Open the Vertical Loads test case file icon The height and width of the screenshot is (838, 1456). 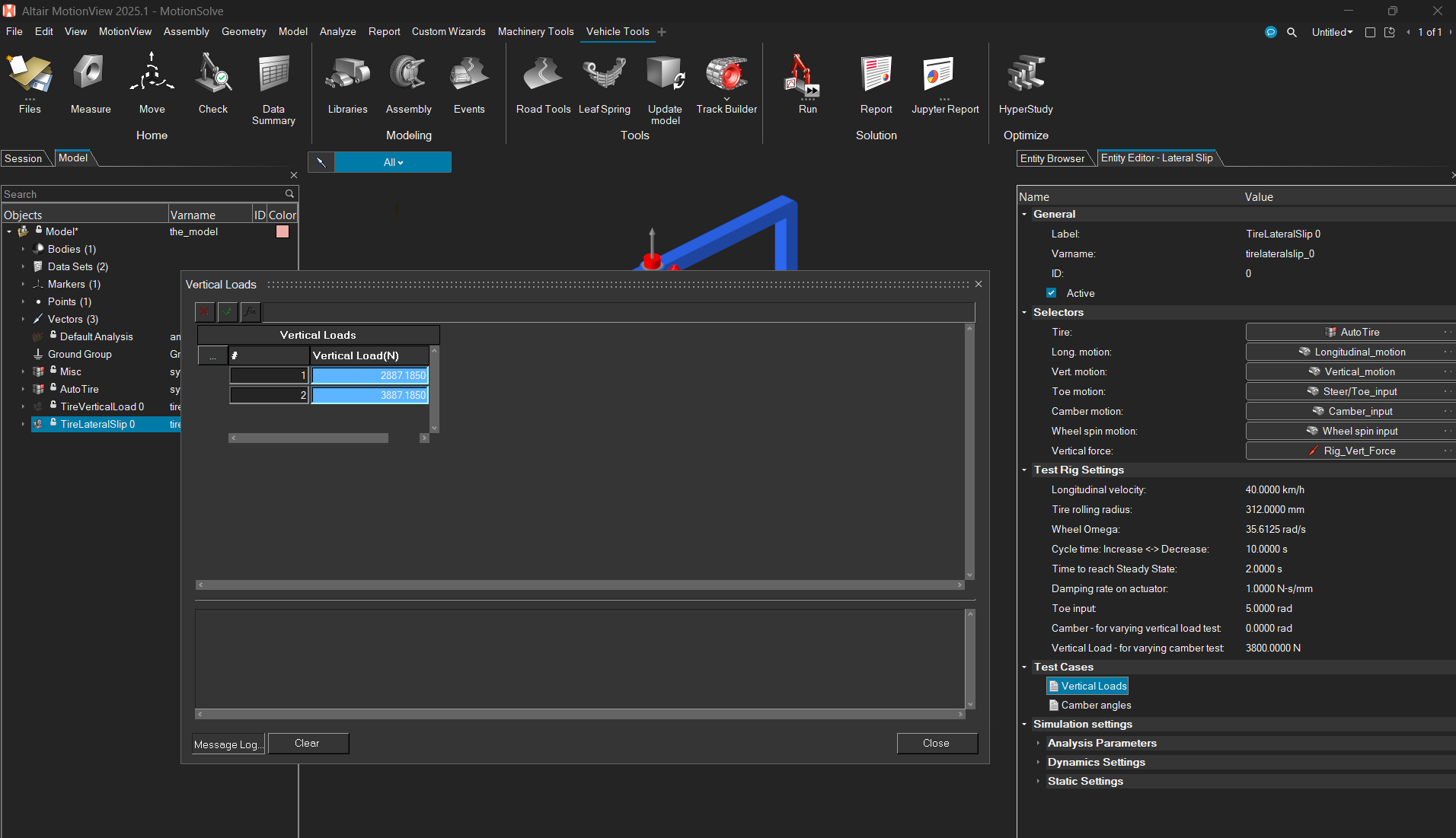(x=1054, y=686)
